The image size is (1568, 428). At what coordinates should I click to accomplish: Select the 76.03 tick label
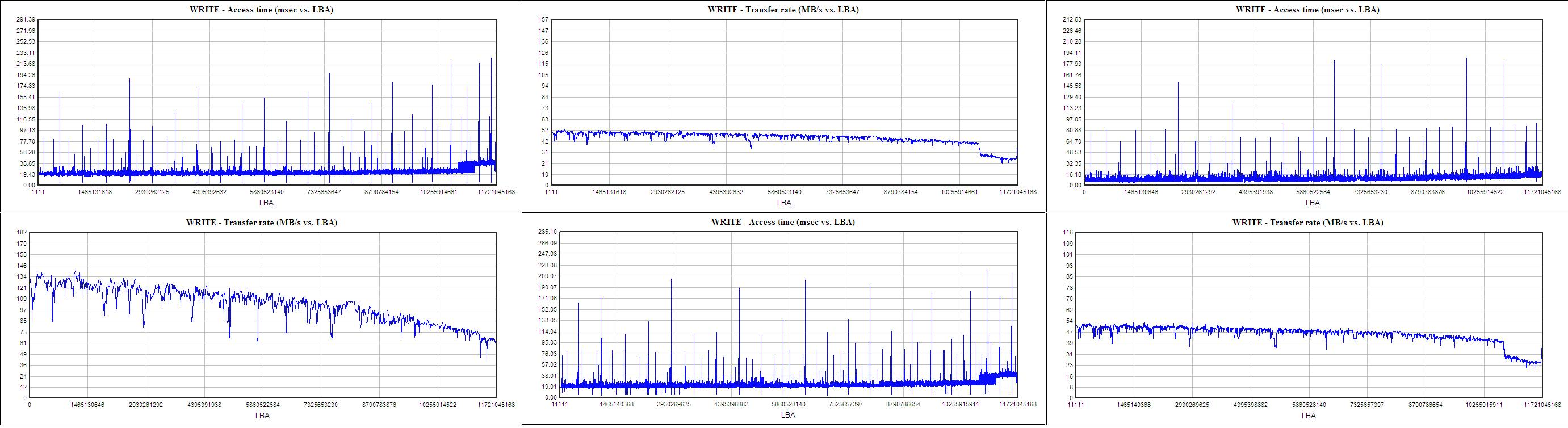click(550, 353)
